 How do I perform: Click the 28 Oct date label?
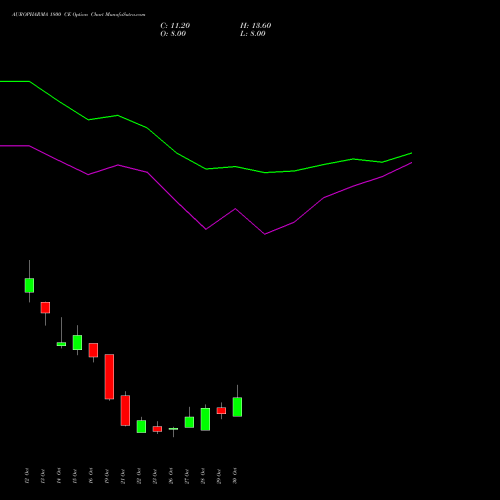(203, 476)
